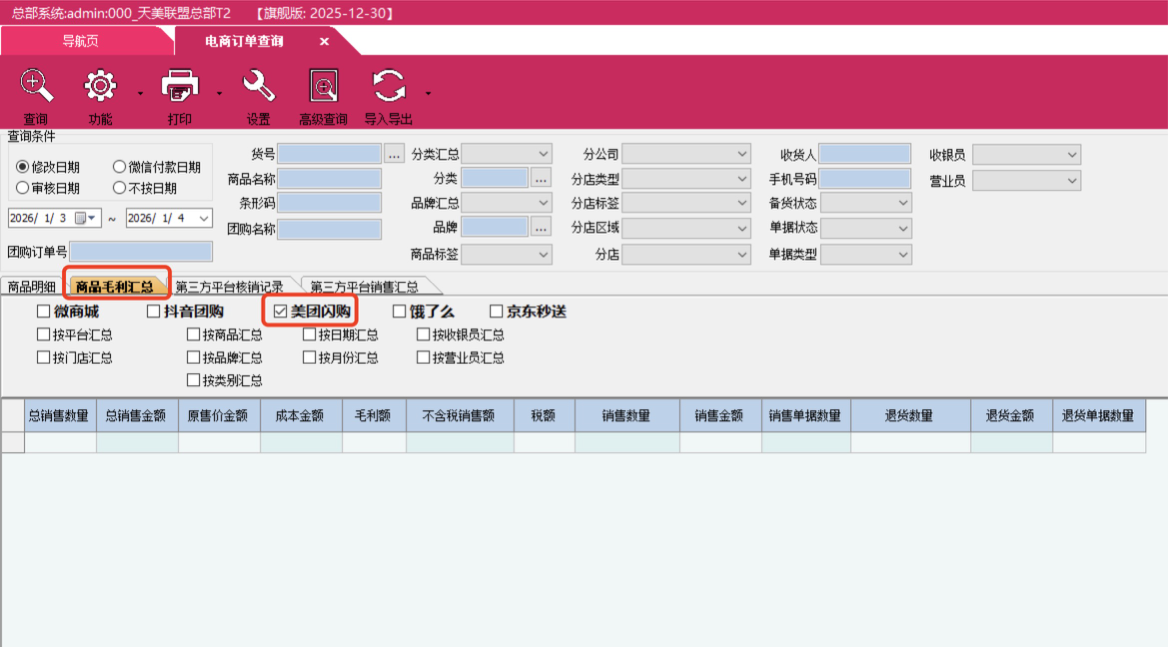This screenshot has height=647, width=1168.
Task: Select the 审核日期 radio button
Action: [x=22, y=188]
